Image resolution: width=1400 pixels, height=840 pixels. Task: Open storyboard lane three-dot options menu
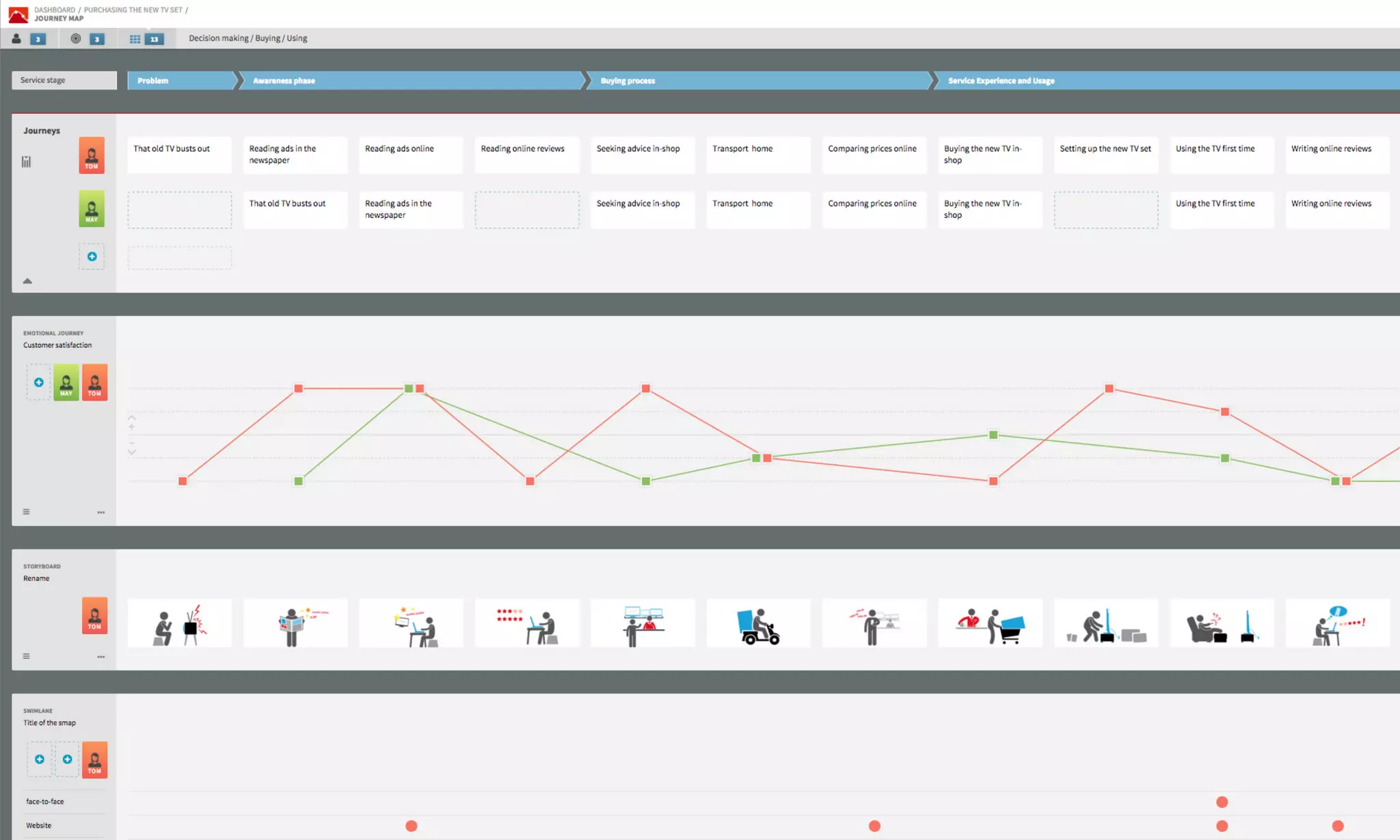click(x=101, y=657)
